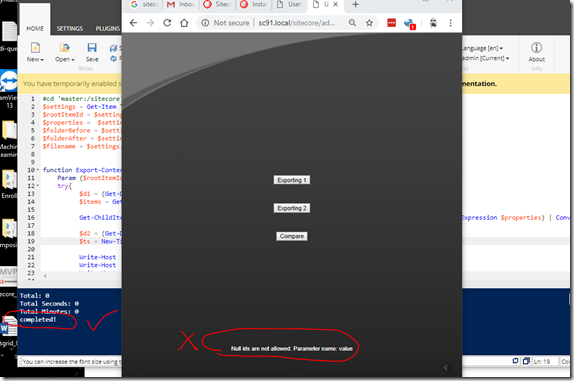Click the browser back arrow
Image resolution: width=574 pixels, height=381 pixels.
coord(134,23)
